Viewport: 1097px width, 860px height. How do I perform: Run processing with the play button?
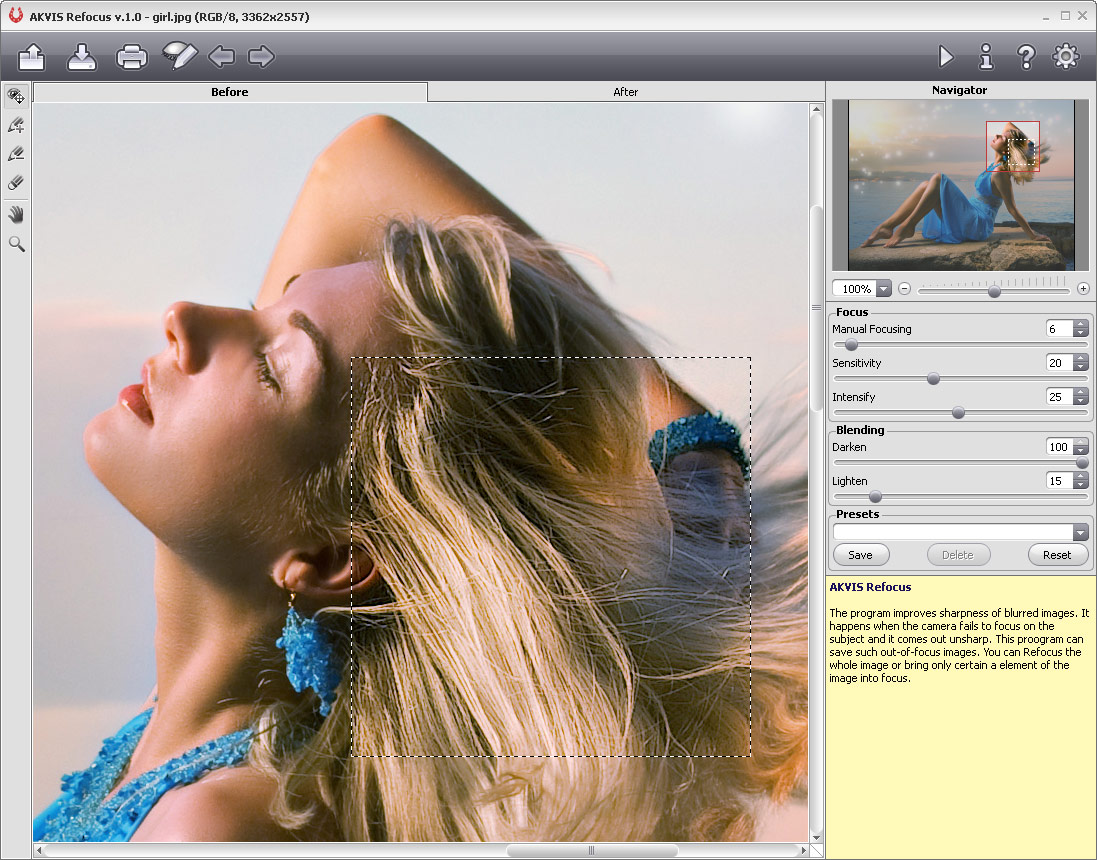[945, 57]
